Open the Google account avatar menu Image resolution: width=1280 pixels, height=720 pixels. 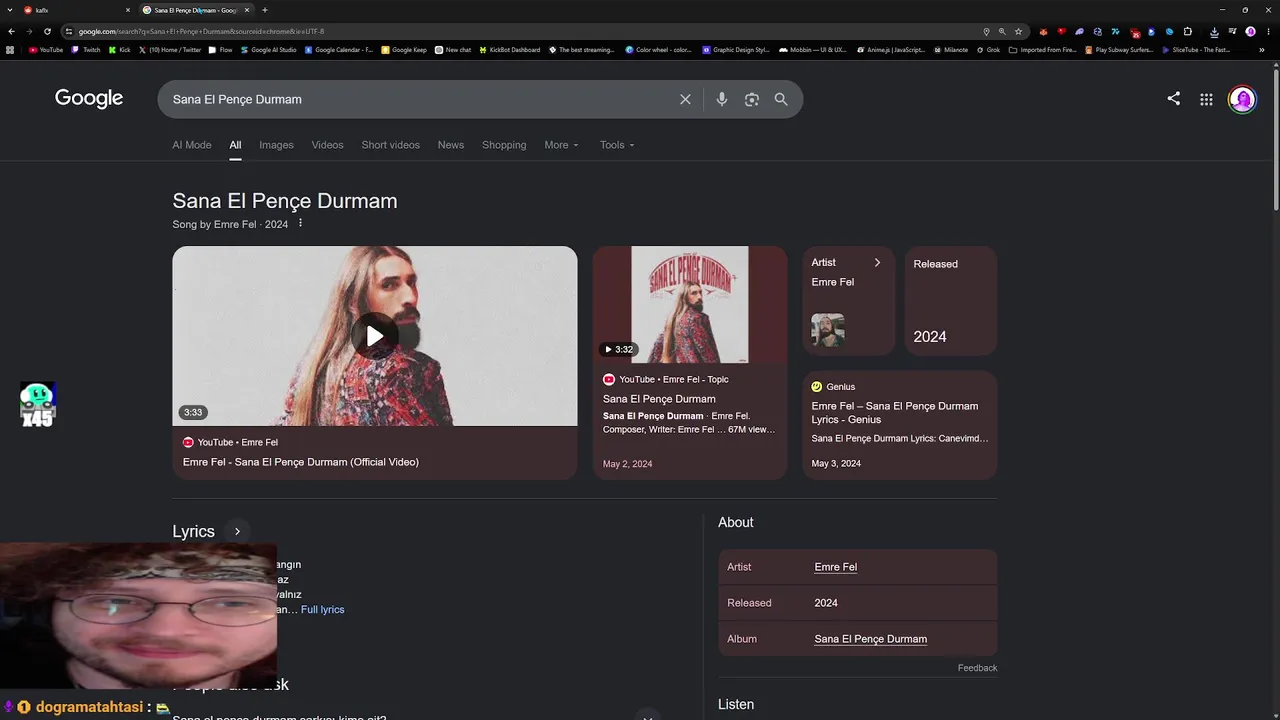click(x=1242, y=99)
